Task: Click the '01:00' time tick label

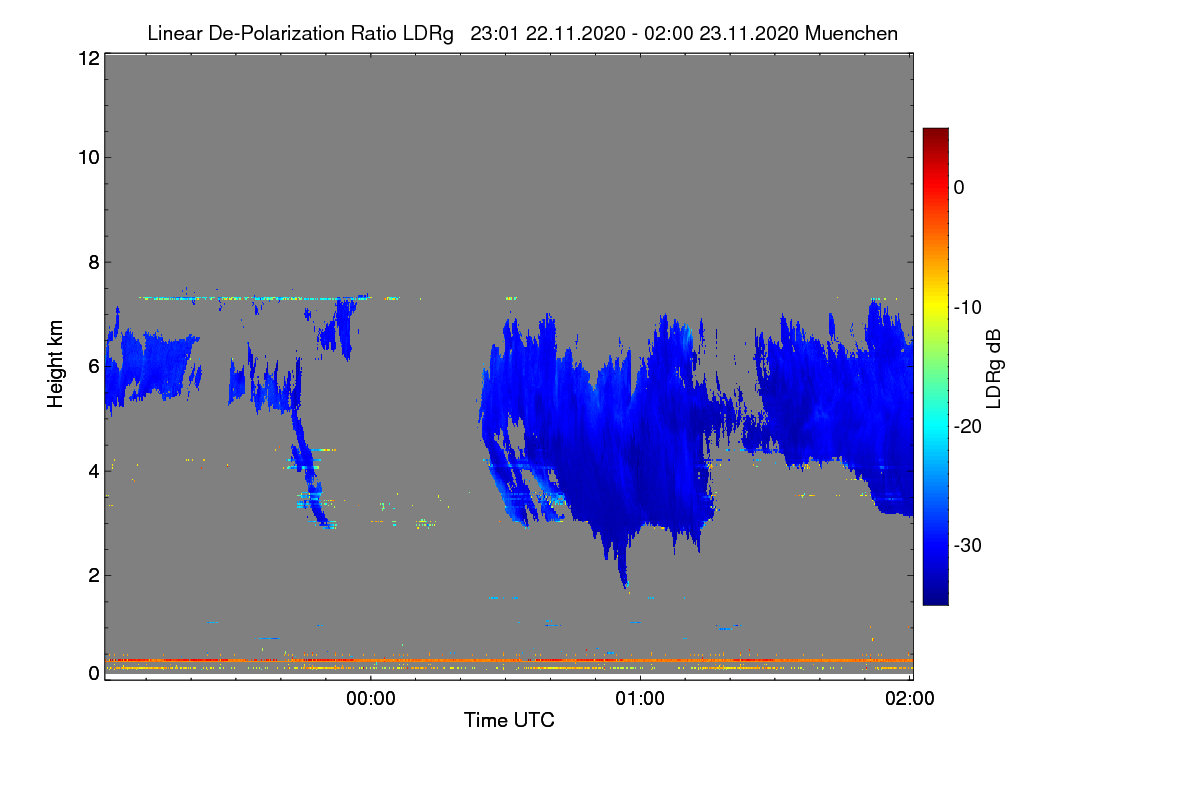Action: point(640,700)
